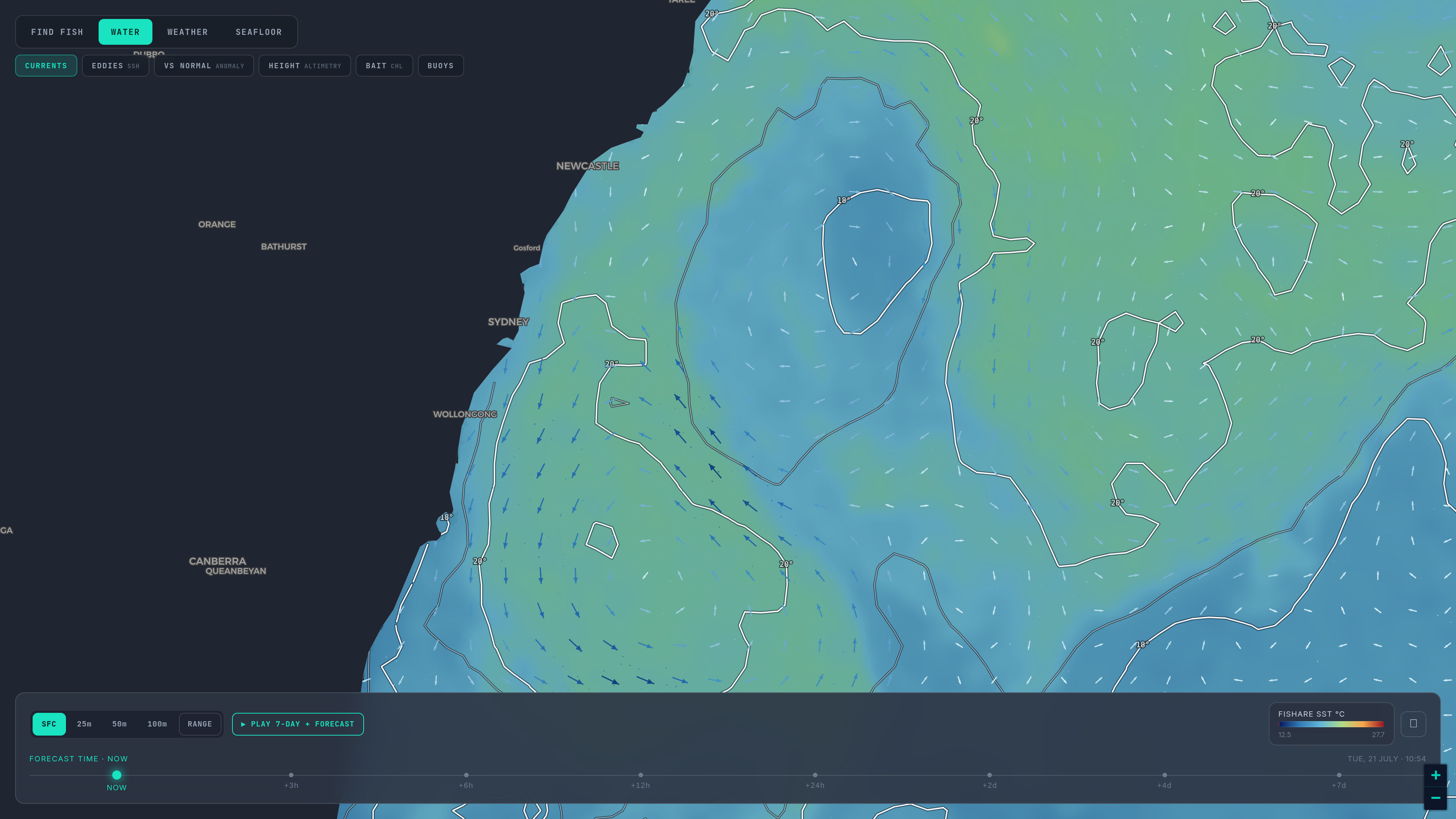
Task: Select the +12h forecast marker
Action: [x=640, y=775]
